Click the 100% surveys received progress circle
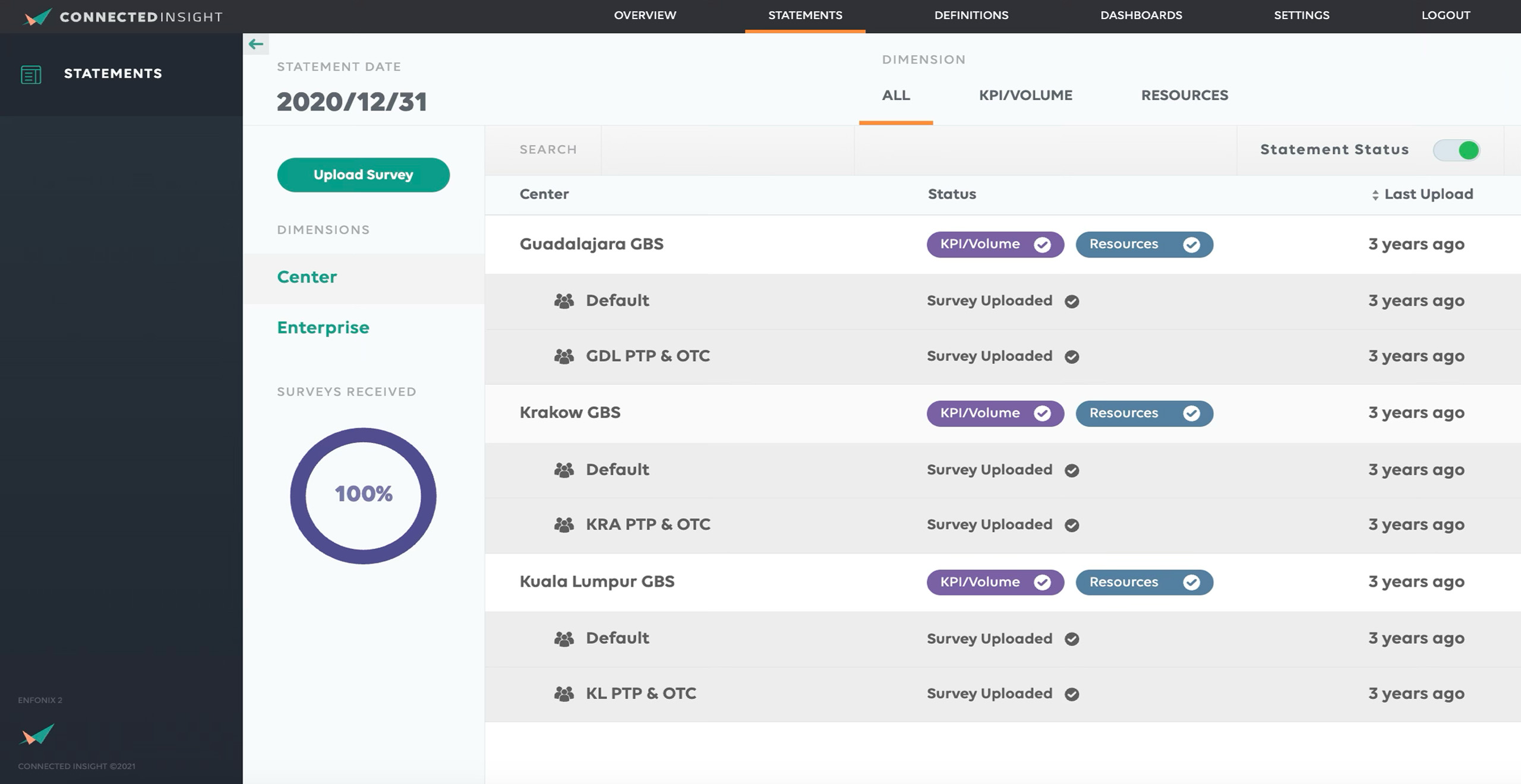 pos(364,493)
